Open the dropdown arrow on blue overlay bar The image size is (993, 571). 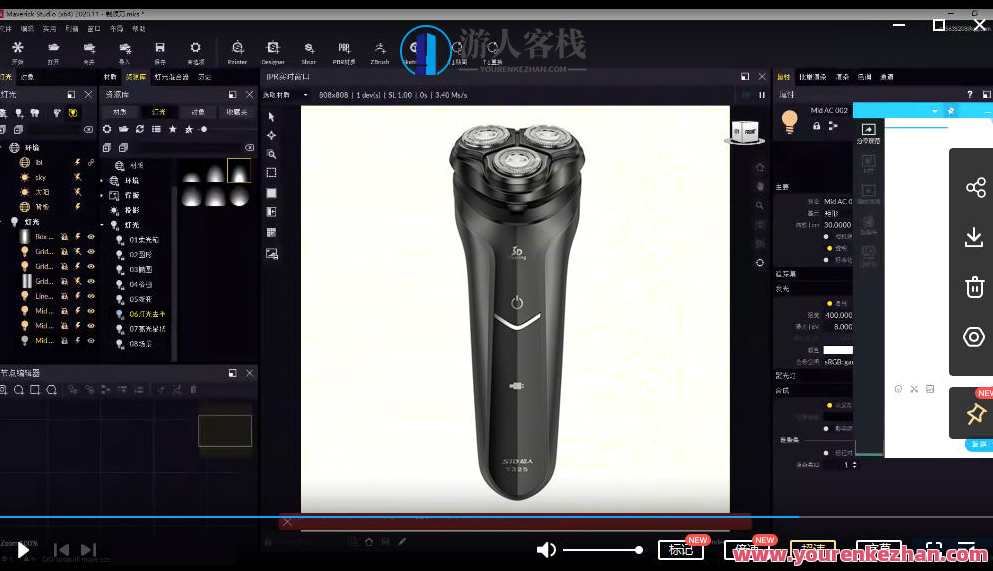pos(935,111)
